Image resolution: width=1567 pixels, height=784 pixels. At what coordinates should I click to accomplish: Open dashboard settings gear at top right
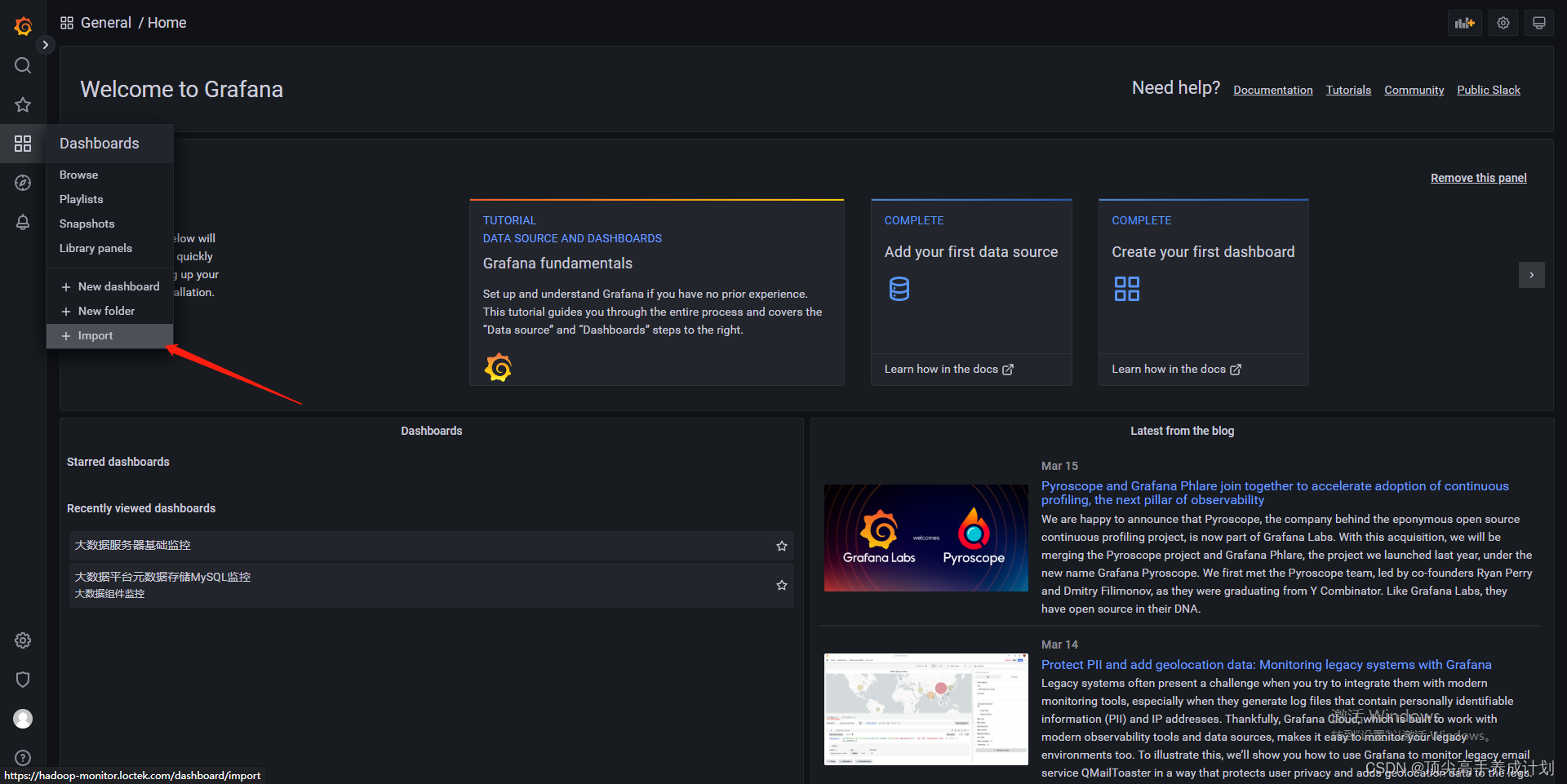[x=1503, y=23]
